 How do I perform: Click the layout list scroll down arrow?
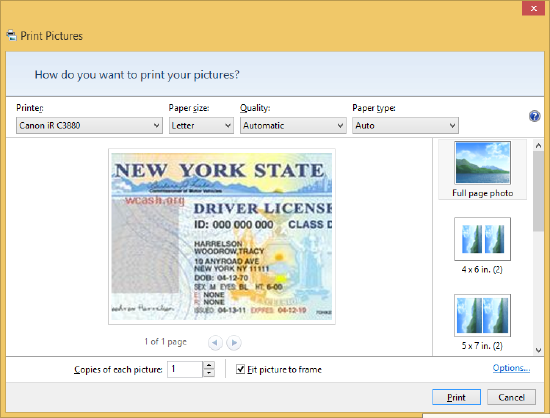[x=538, y=350]
